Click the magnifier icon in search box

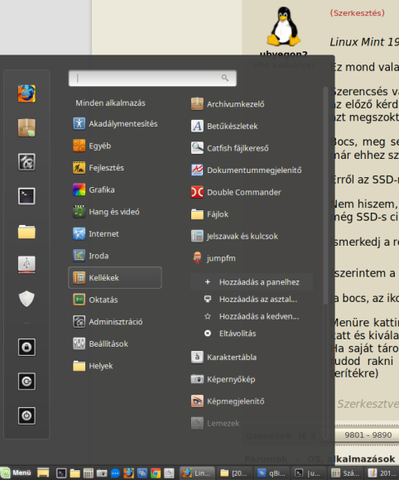click(225, 78)
